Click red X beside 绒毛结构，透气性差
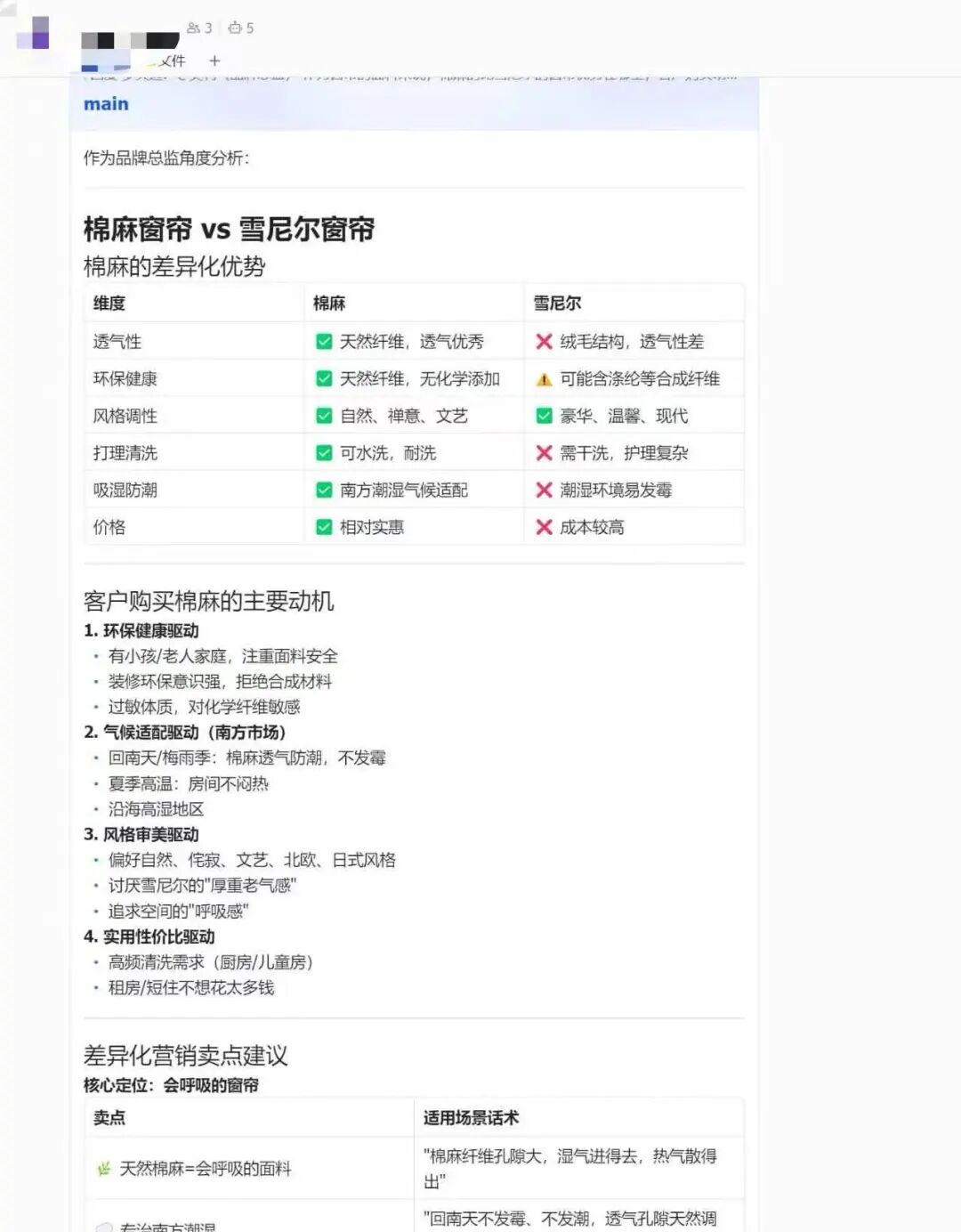The width and height of the screenshot is (961, 1232). point(544,342)
